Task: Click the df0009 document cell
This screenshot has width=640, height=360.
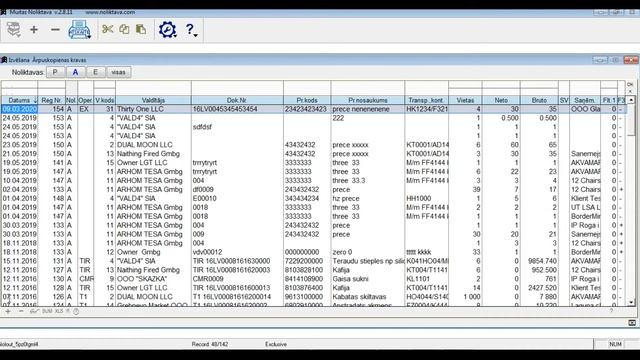Action: tap(237, 189)
